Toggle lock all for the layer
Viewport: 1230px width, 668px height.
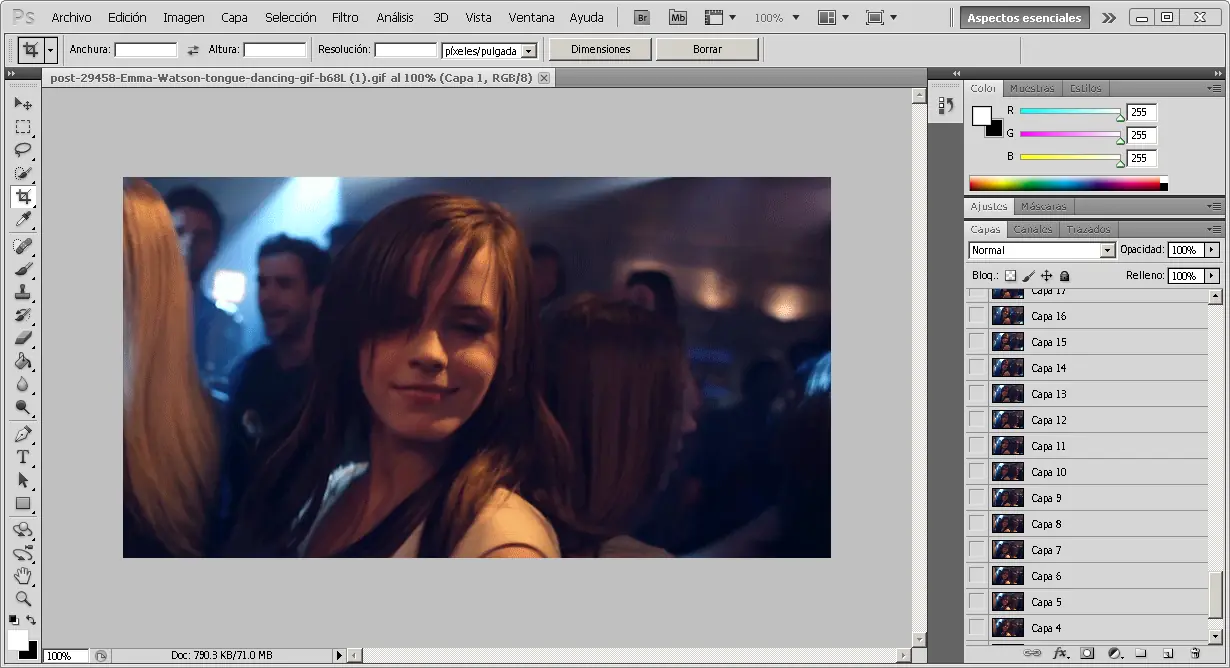click(x=1065, y=276)
